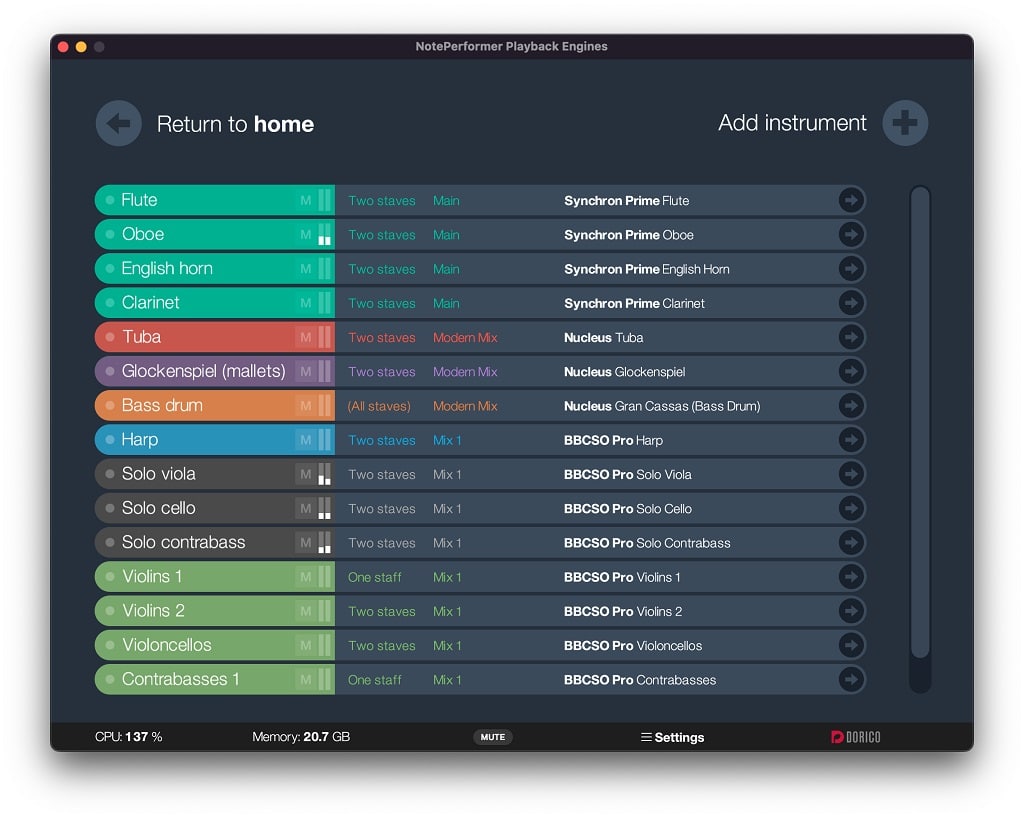Click Synchron Prime English Horn text
The width and height of the screenshot is (1024, 818).
click(647, 269)
